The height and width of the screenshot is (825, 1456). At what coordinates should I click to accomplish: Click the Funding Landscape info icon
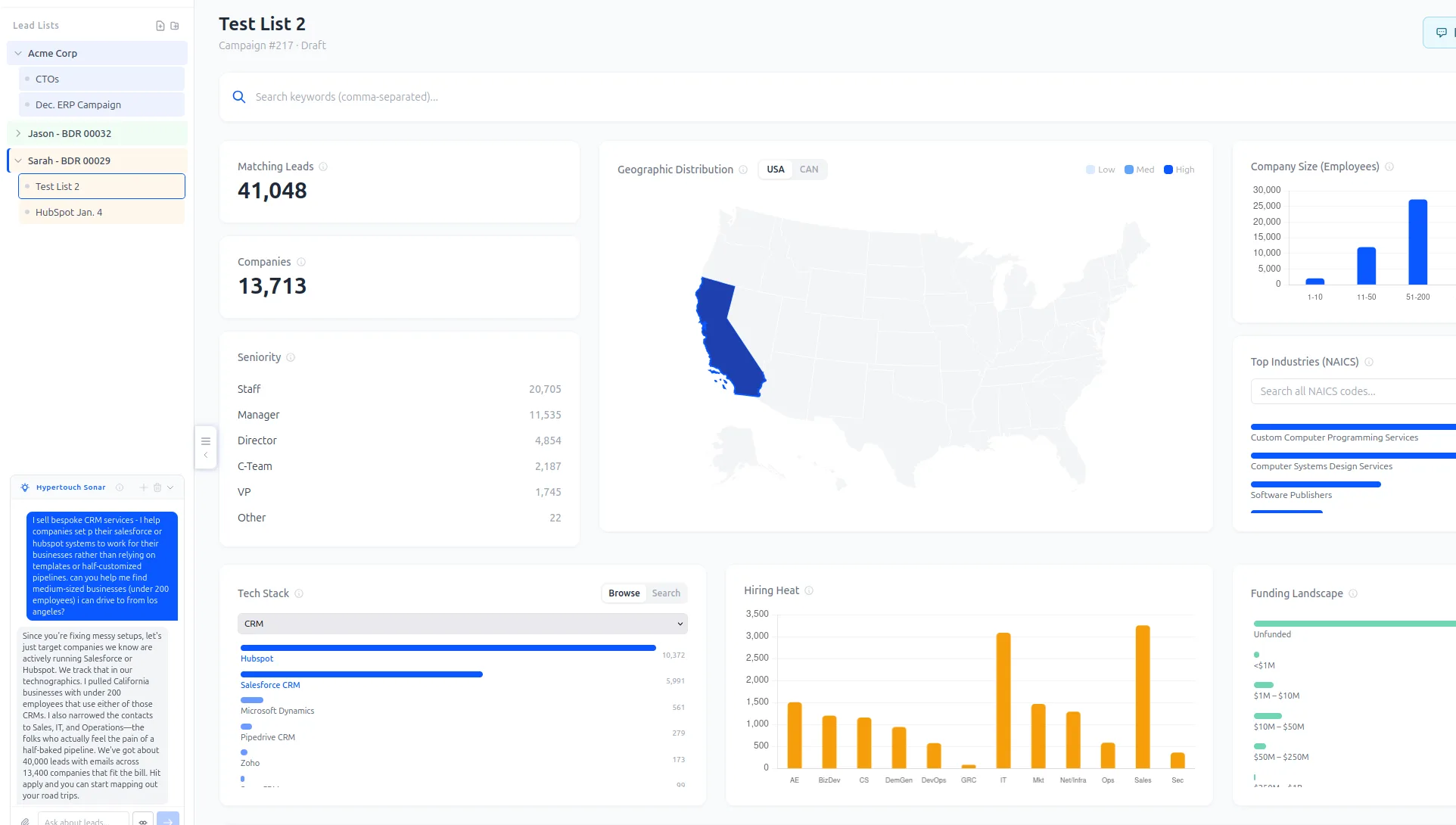(1353, 593)
